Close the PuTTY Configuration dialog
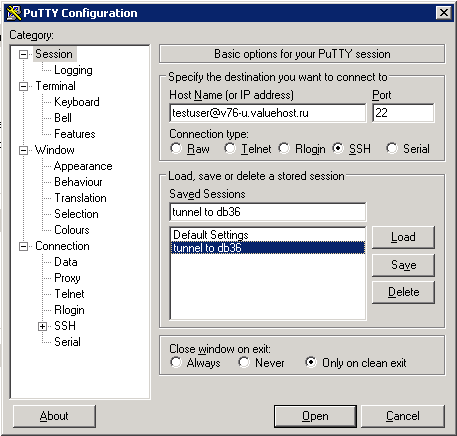The image size is (457, 436). click(x=444, y=13)
